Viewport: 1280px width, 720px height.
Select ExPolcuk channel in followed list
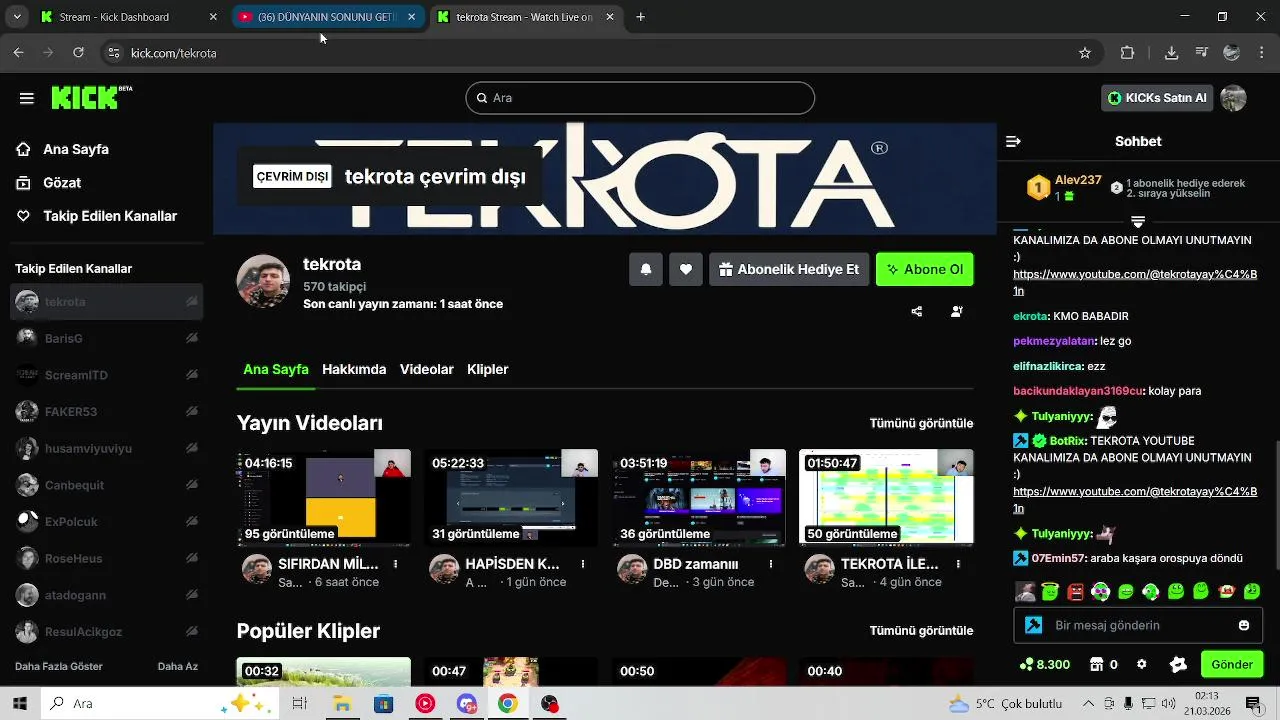coord(106,521)
